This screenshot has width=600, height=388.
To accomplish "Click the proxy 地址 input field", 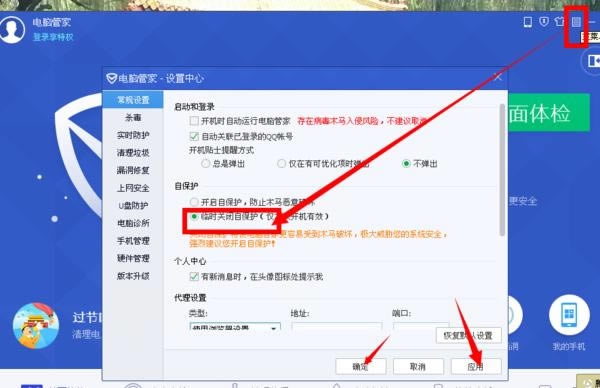I will click(336, 326).
